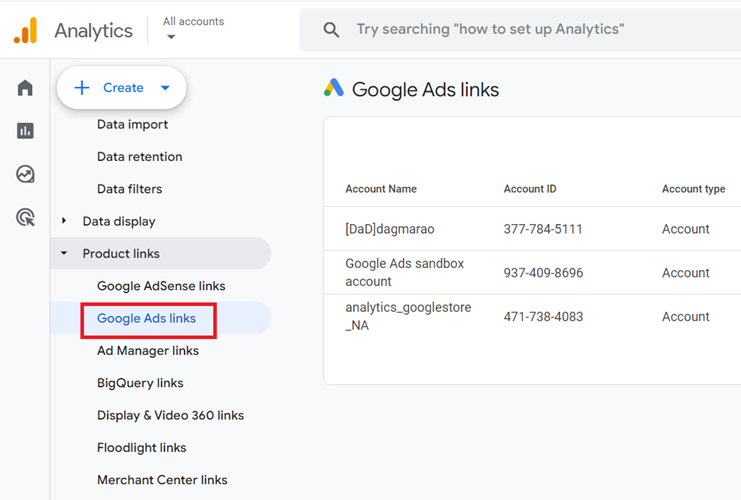Click the Analytics product name text
This screenshot has width=741, height=500.
coord(94,31)
